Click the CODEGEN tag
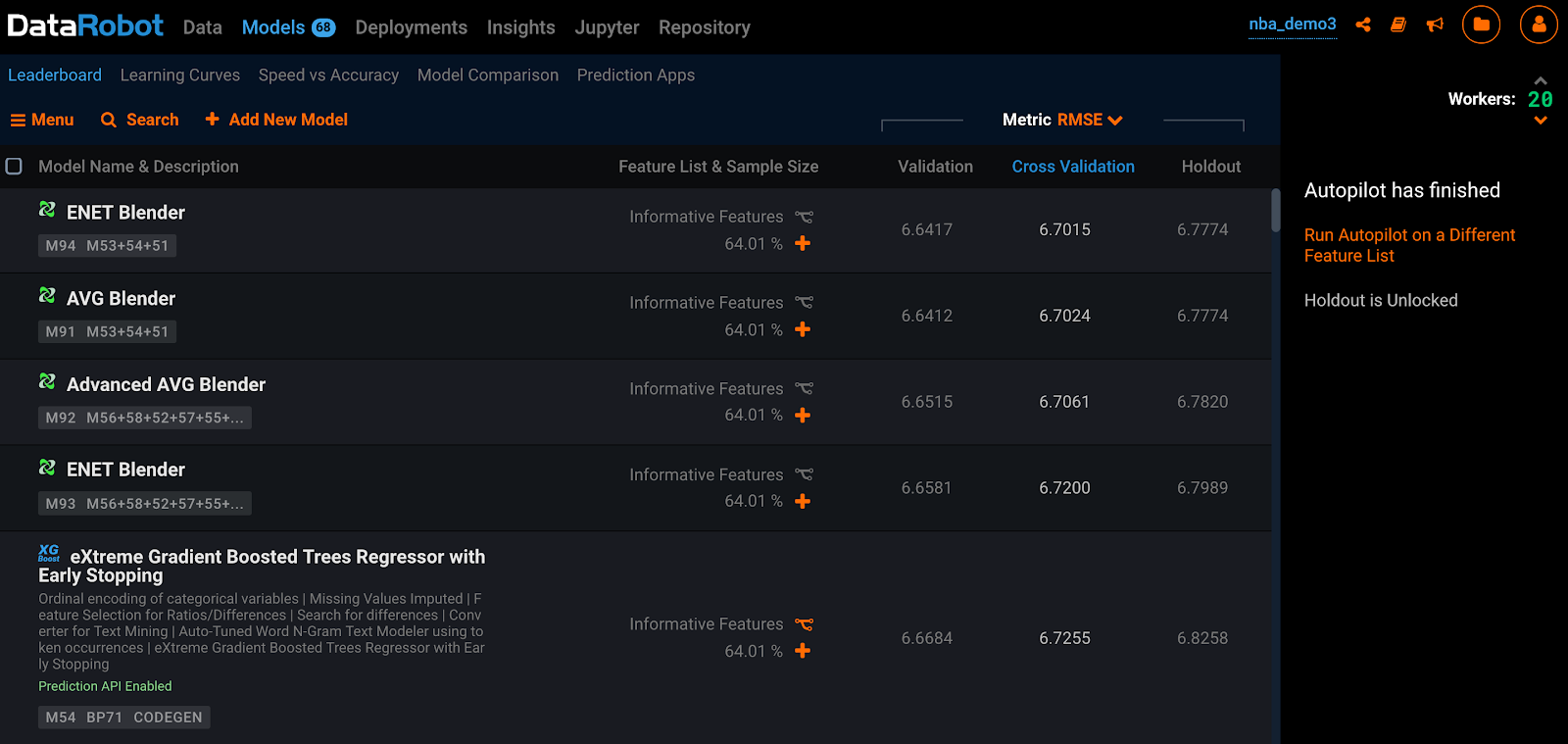The image size is (1568, 744). point(168,718)
